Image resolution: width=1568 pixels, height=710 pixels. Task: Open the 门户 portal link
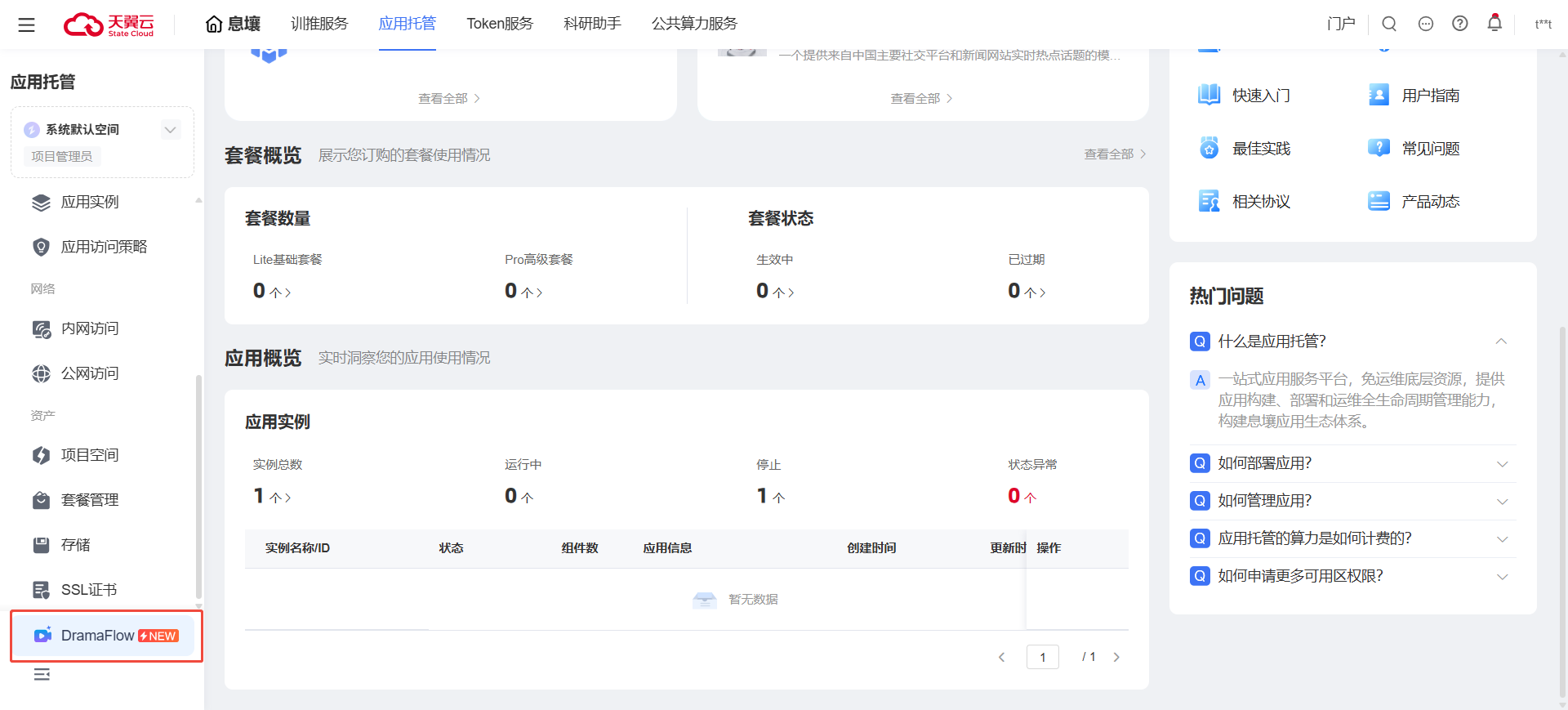point(1341,24)
